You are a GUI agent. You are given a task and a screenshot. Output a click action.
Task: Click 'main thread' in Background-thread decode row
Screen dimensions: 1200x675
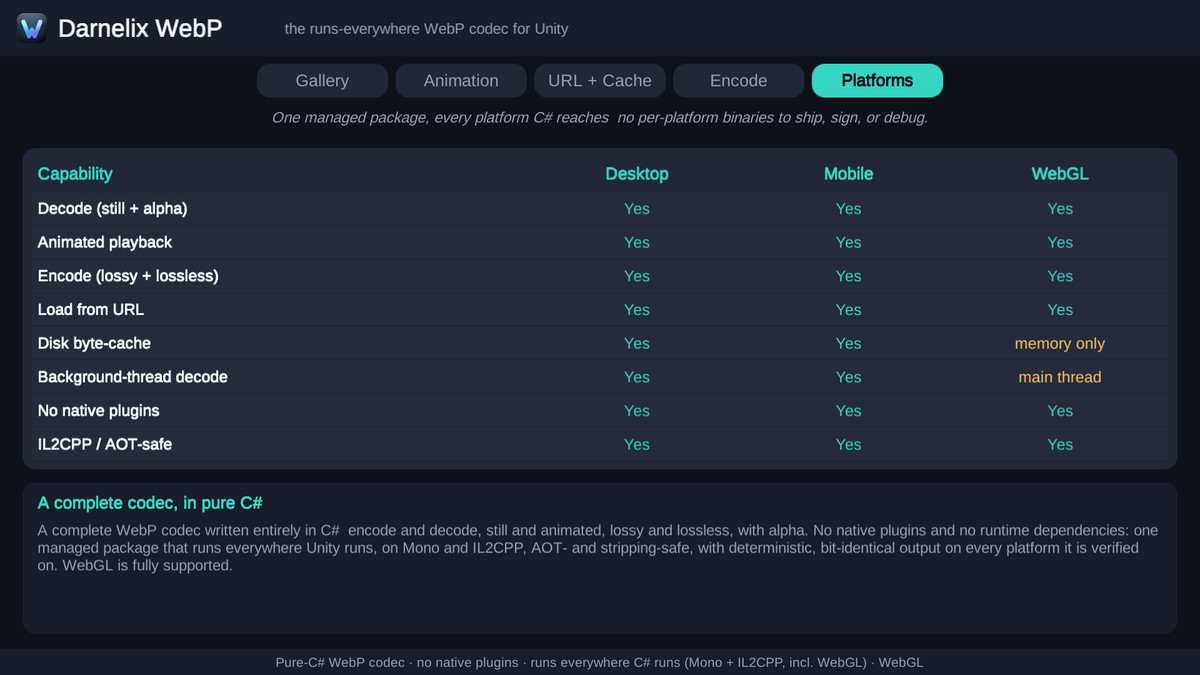click(1060, 377)
